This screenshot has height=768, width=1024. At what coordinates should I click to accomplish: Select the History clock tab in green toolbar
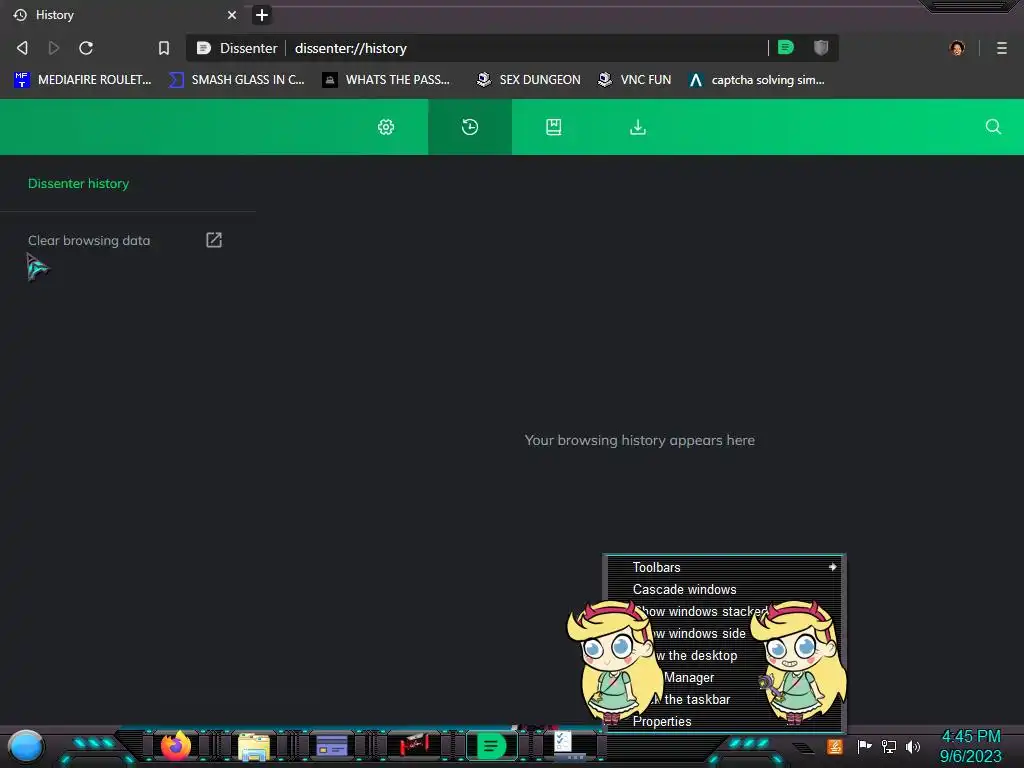point(470,127)
